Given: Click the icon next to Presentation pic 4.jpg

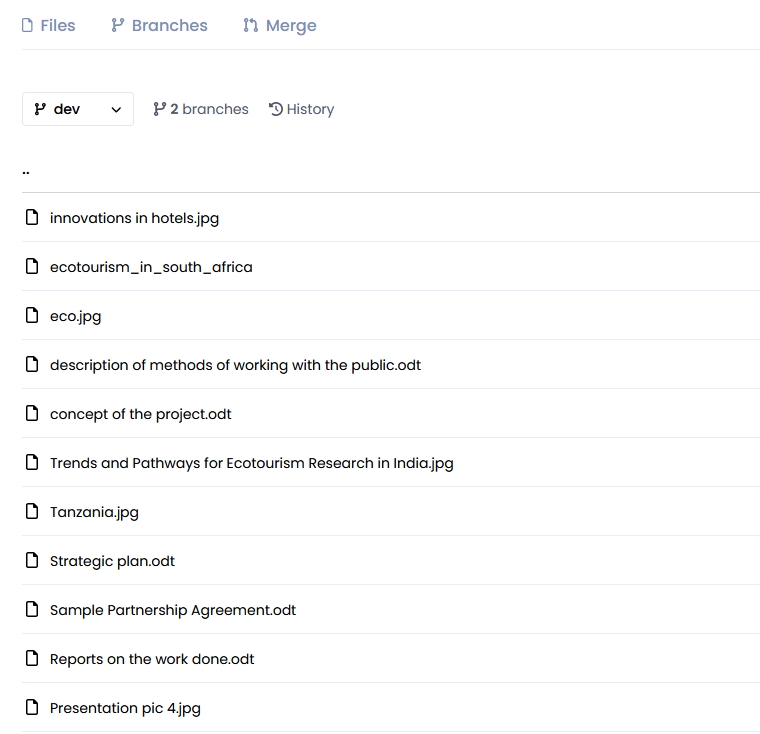Looking at the screenshot, I should (x=32, y=708).
